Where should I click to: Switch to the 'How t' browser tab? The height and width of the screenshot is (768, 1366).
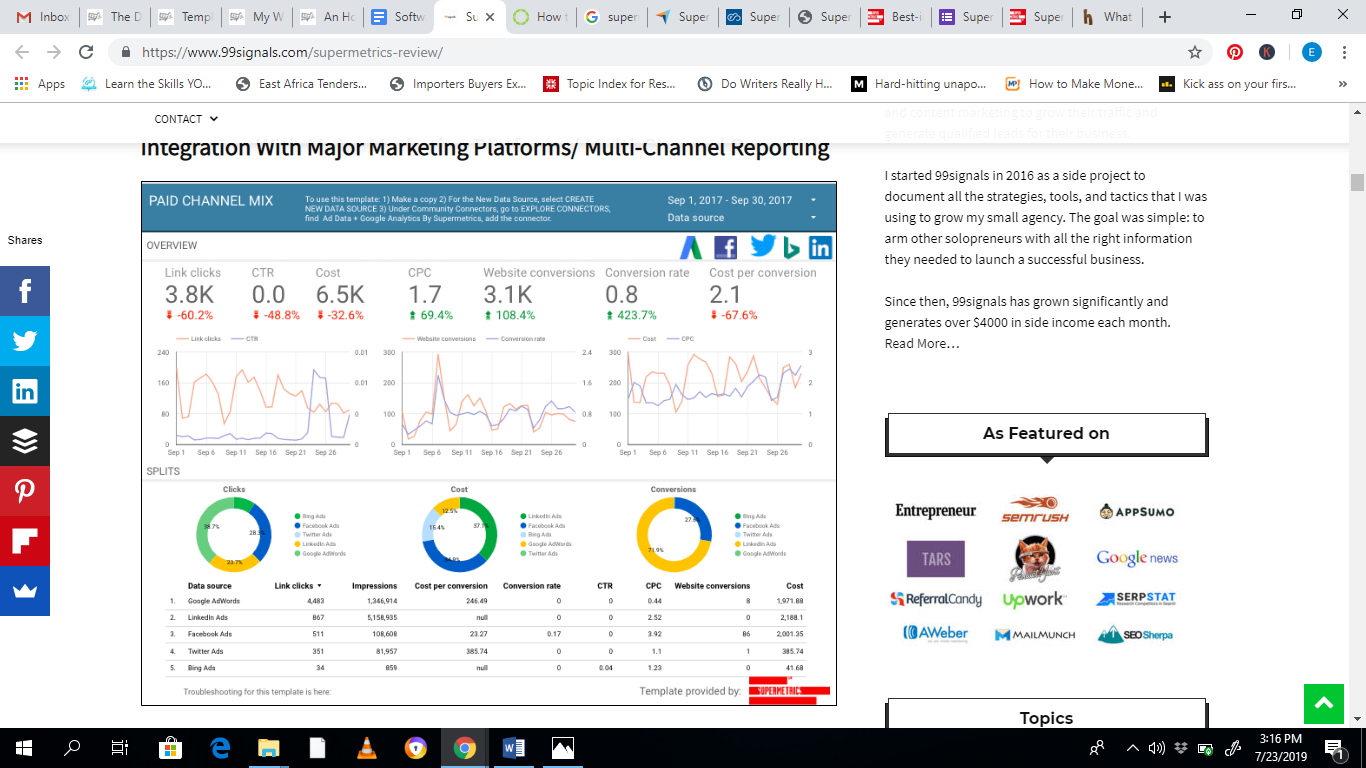(x=540, y=17)
